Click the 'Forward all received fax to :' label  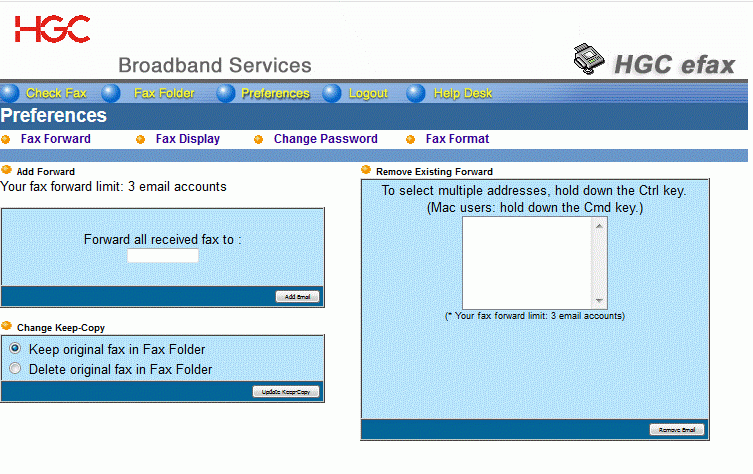[162, 239]
